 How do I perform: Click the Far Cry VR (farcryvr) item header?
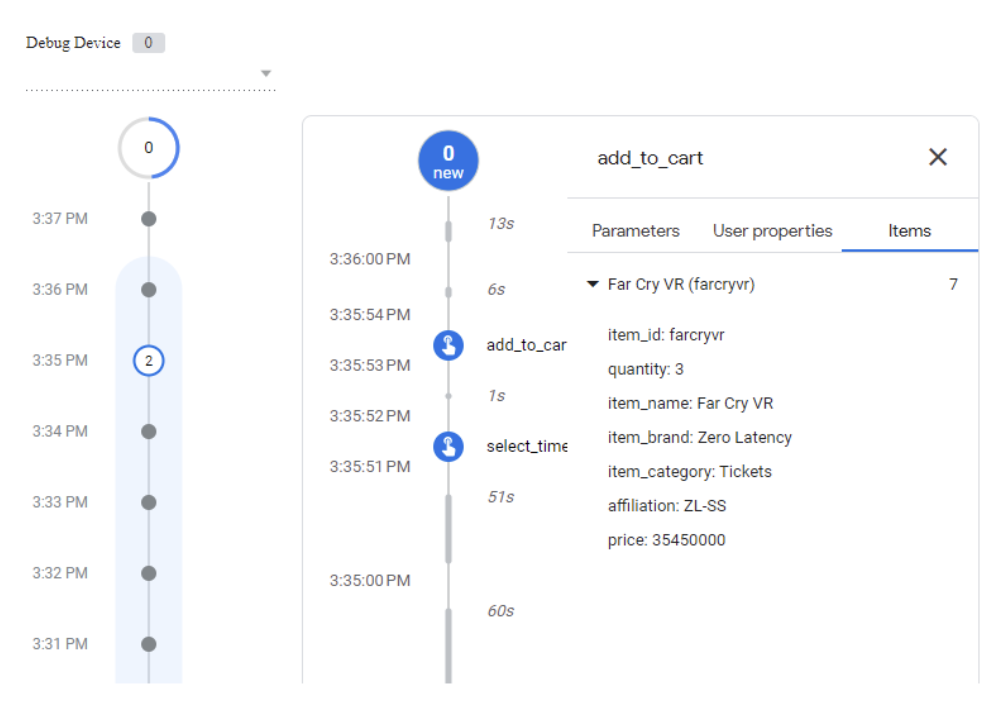[681, 284]
